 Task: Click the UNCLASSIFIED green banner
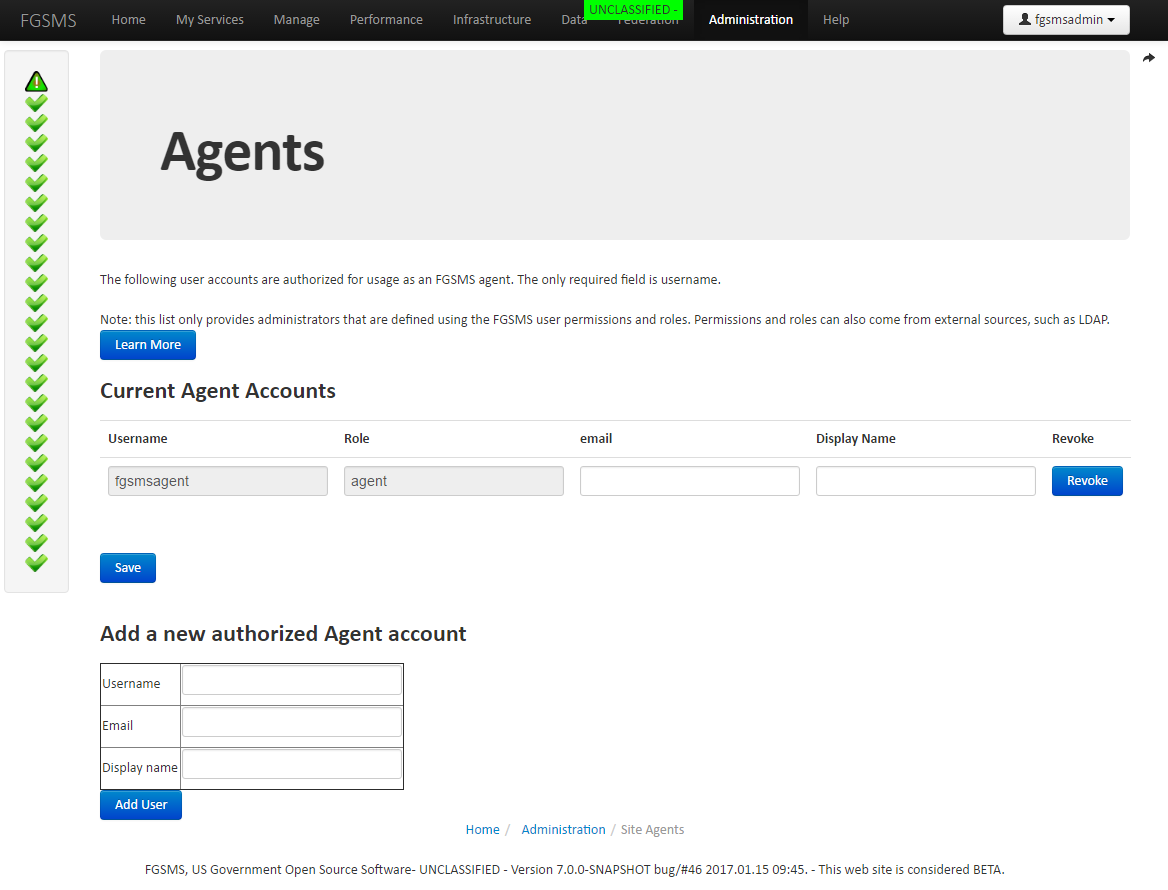pyautogui.click(x=633, y=10)
